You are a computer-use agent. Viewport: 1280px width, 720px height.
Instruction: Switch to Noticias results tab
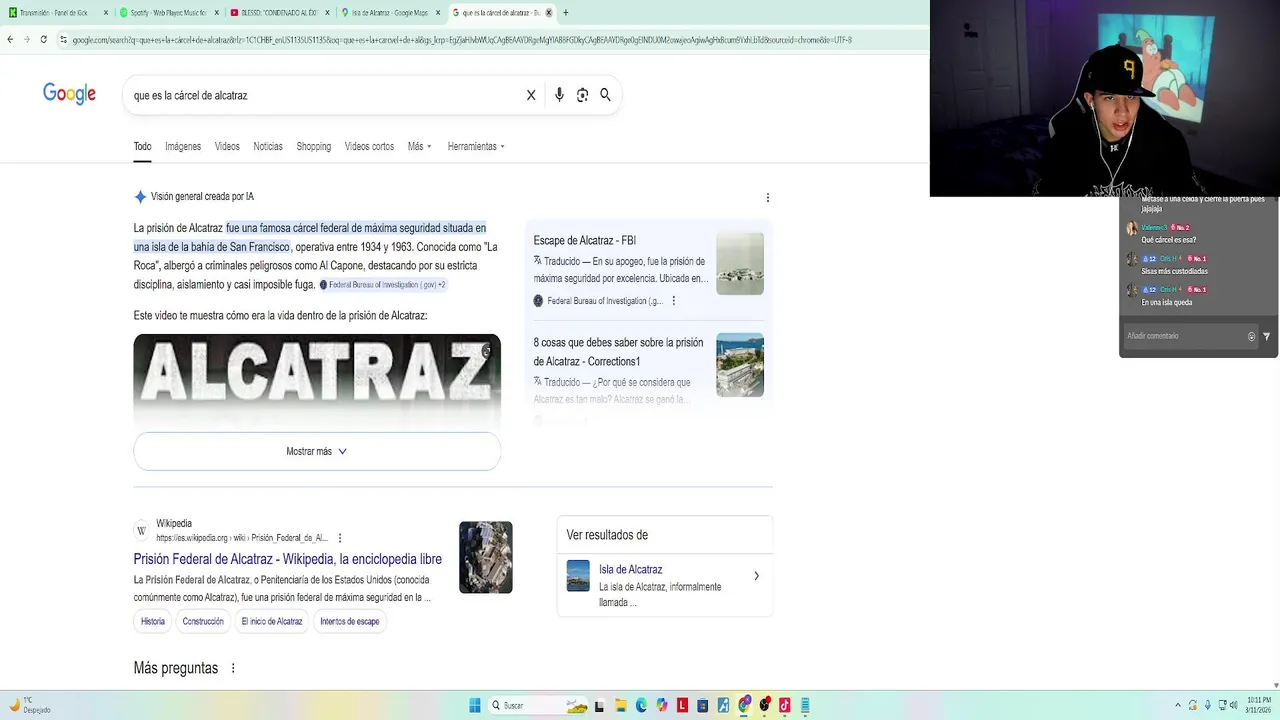click(x=268, y=147)
